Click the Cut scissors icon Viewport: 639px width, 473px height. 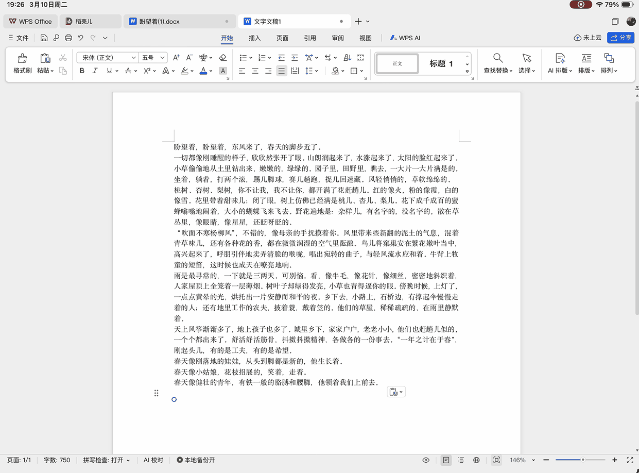[65, 57]
